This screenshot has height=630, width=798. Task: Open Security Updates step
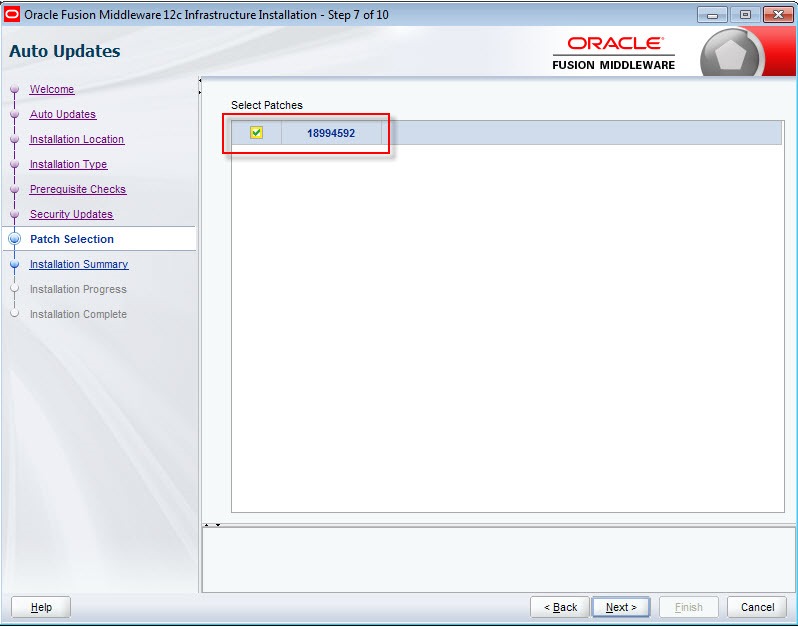coord(71,214)
